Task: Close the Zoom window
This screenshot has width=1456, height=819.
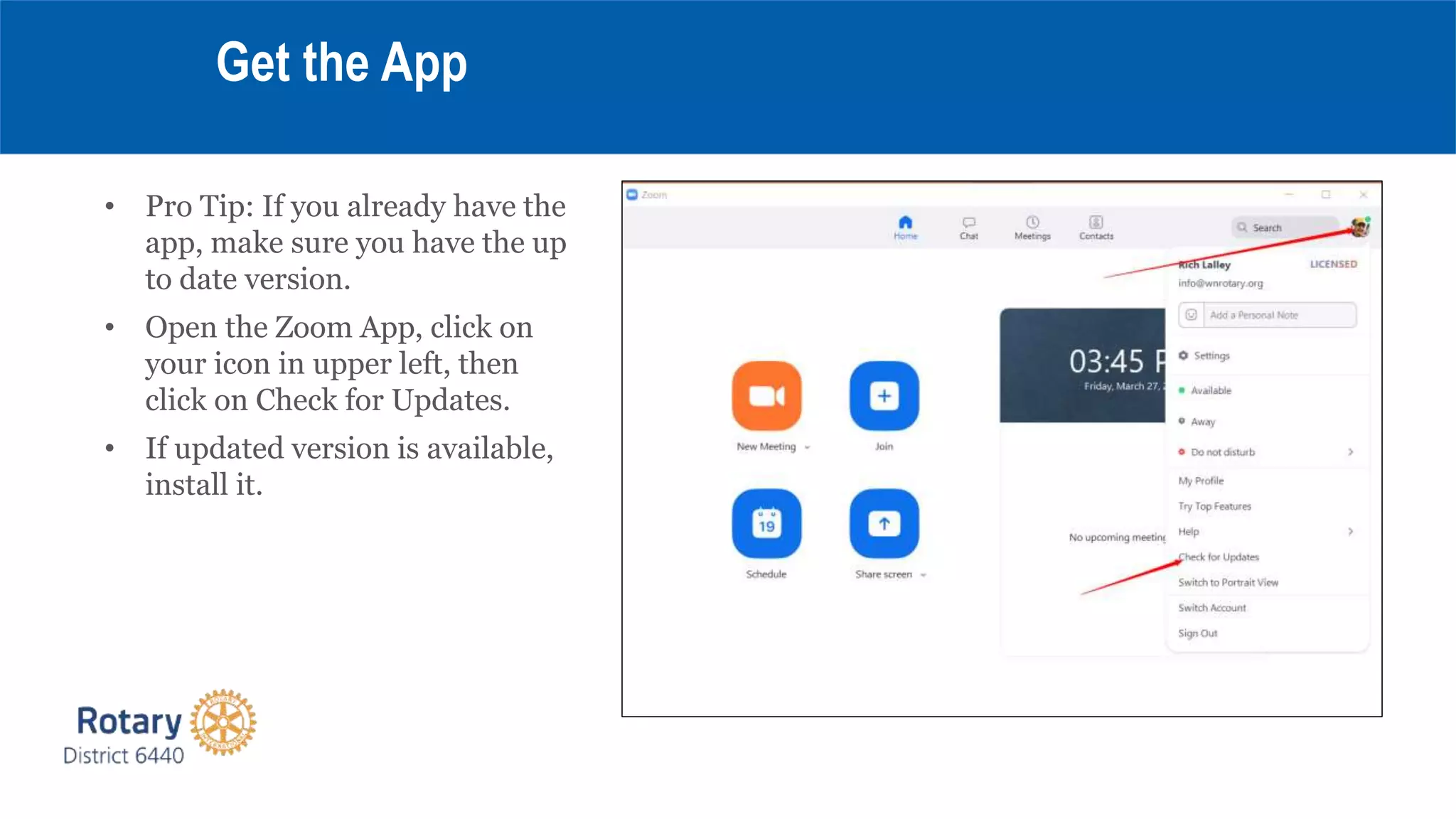Action: (x=1363, y=194)
